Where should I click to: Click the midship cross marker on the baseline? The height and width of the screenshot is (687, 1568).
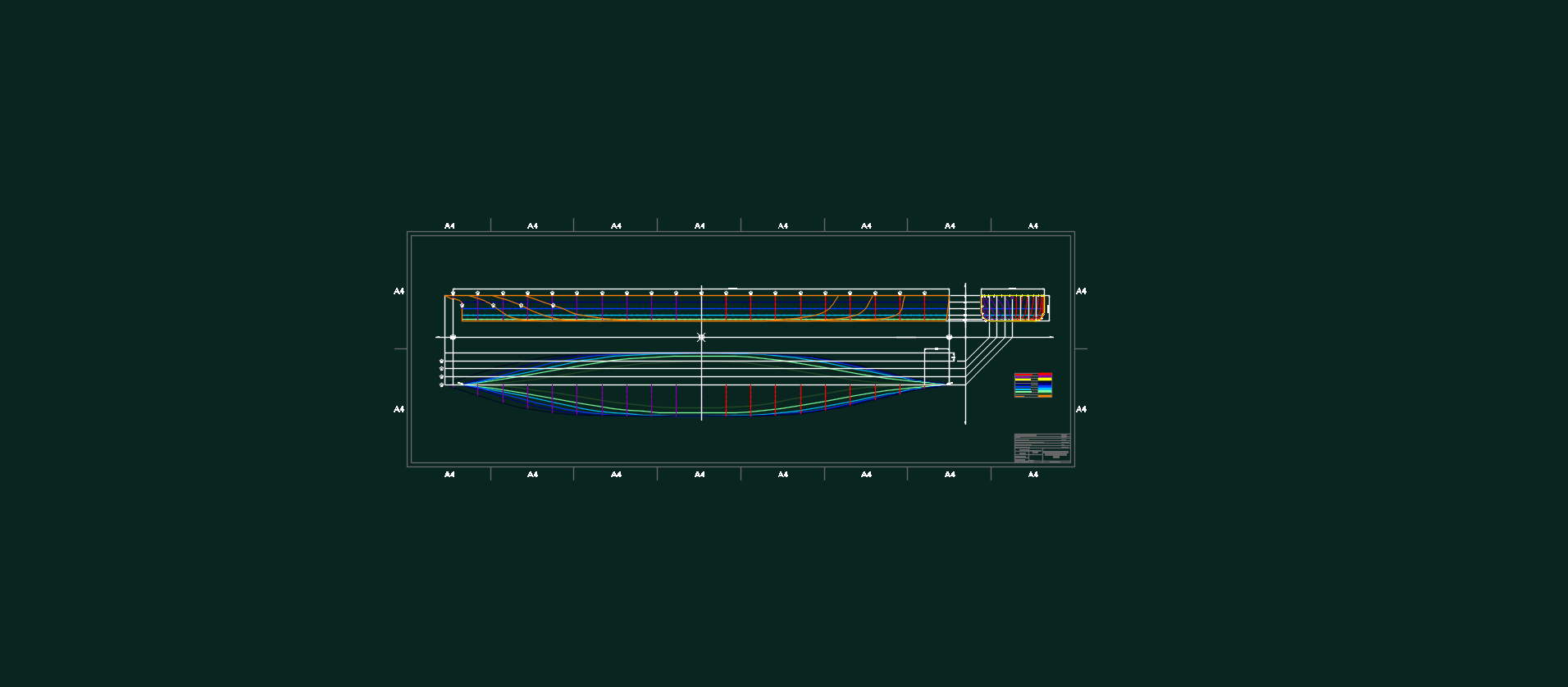[701, 337]
